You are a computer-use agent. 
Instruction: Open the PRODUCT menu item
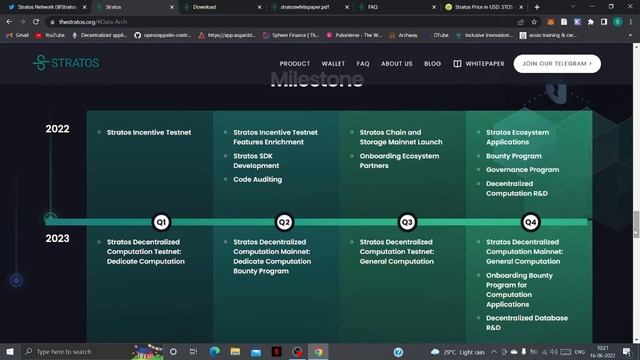(x=295, y=64)
